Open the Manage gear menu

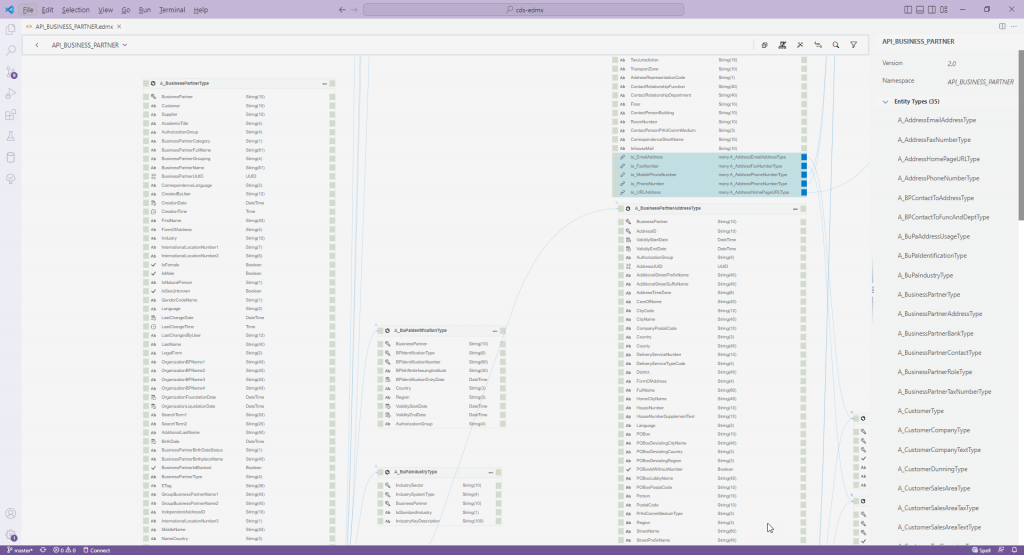(x=10, y=535)
